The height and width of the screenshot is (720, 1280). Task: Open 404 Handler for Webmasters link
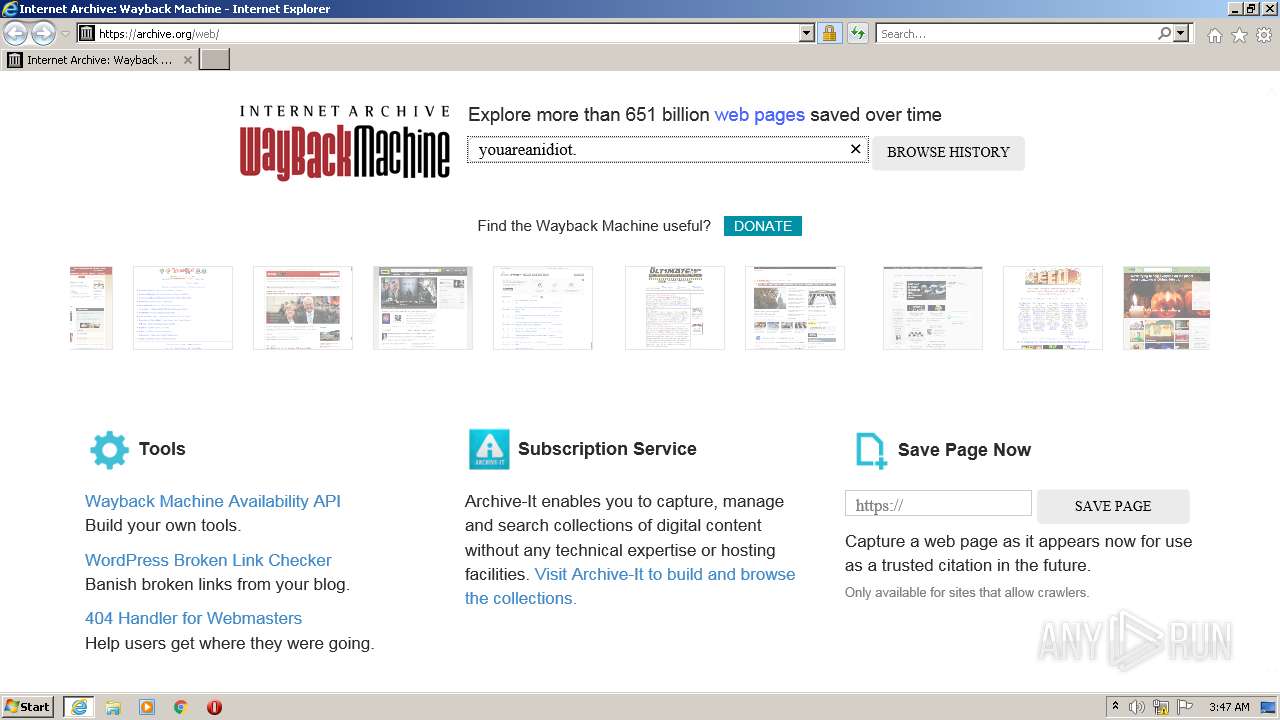[193, 618]
